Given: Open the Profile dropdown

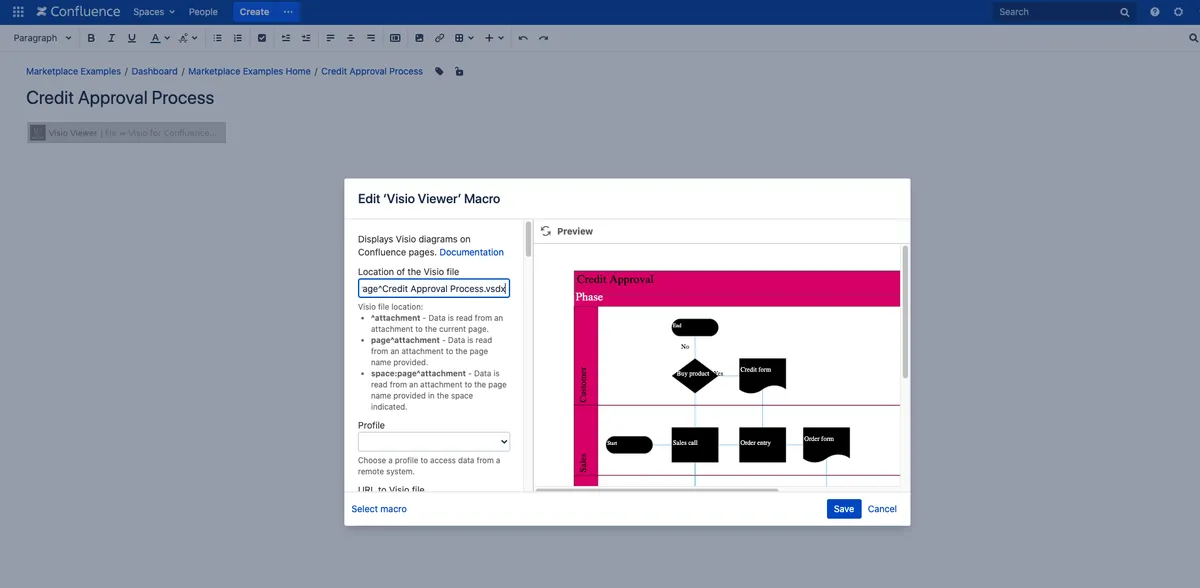Looking at the screenshot, I should click(434, 441).
